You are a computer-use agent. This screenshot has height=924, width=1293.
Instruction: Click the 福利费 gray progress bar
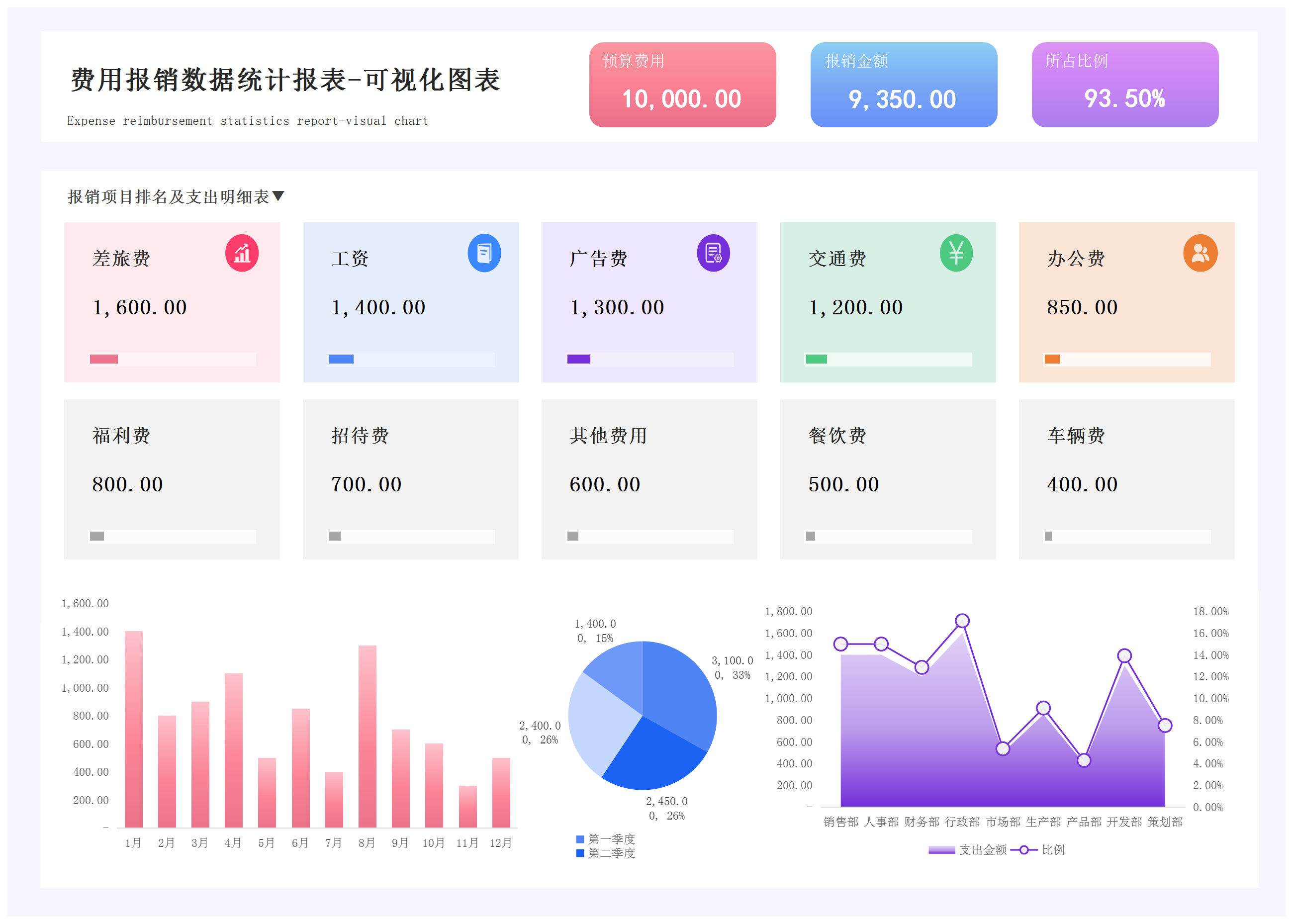(x=96, y=536)
